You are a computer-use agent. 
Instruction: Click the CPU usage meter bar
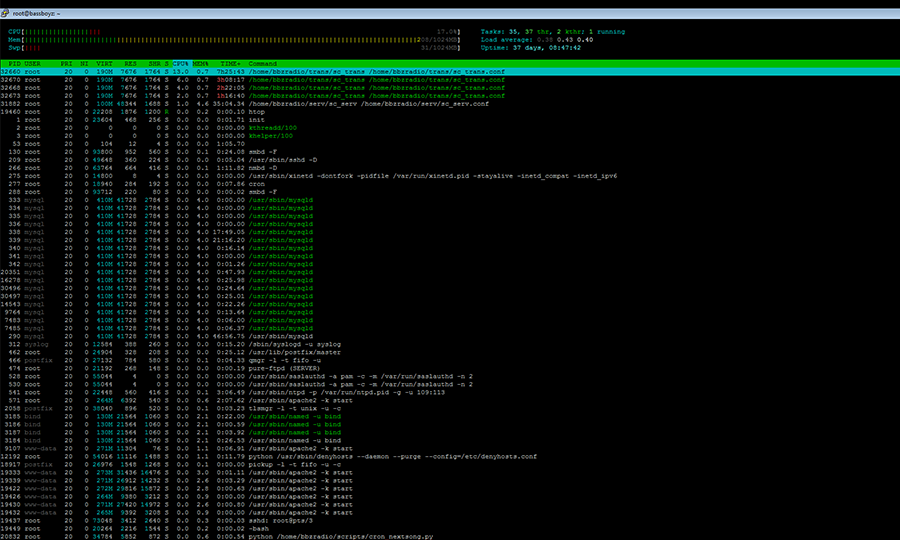pos(235,32)
